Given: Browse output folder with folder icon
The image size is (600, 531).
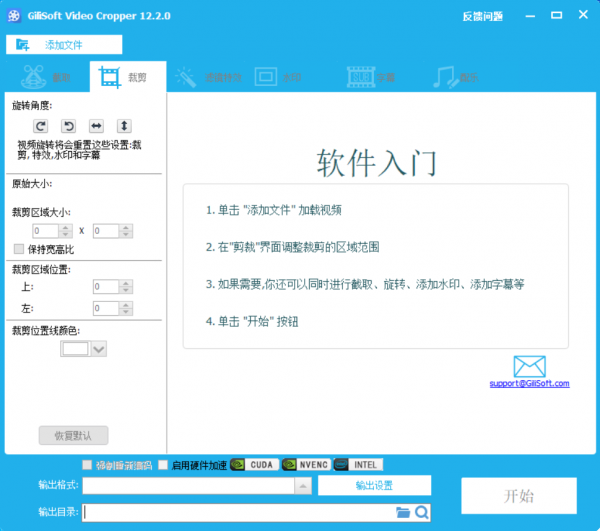Looking at the screenshot, I should (x=403, y=512).
